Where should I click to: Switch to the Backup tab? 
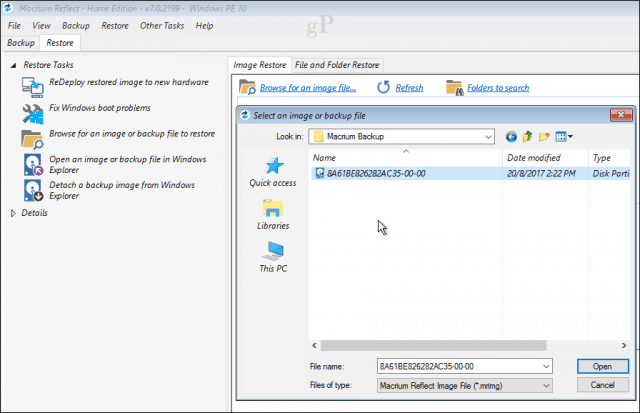click(x=21, y=43)
